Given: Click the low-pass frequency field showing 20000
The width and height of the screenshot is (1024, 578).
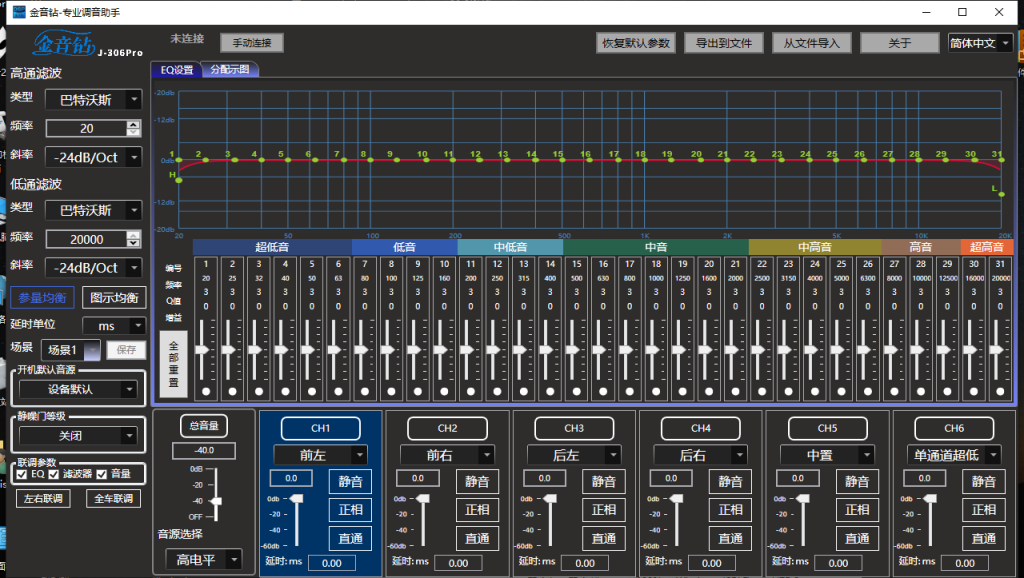Looking at the screenshot, I should pyautogui.click(x=86, y=240).
